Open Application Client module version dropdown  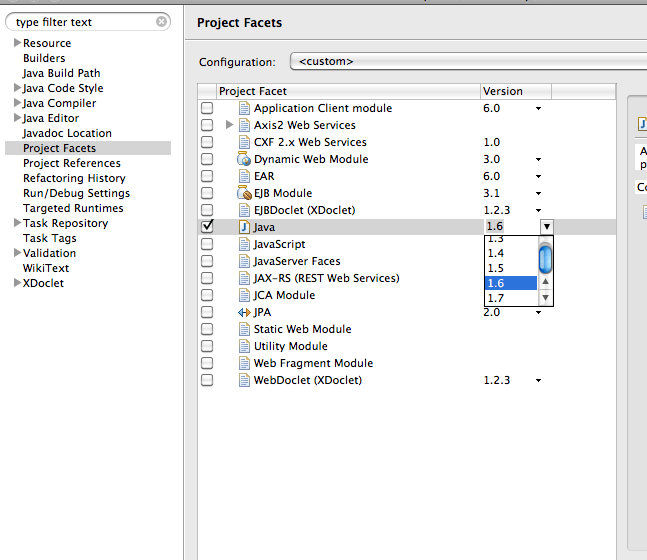pyautogui.click(x=538, y=109)
